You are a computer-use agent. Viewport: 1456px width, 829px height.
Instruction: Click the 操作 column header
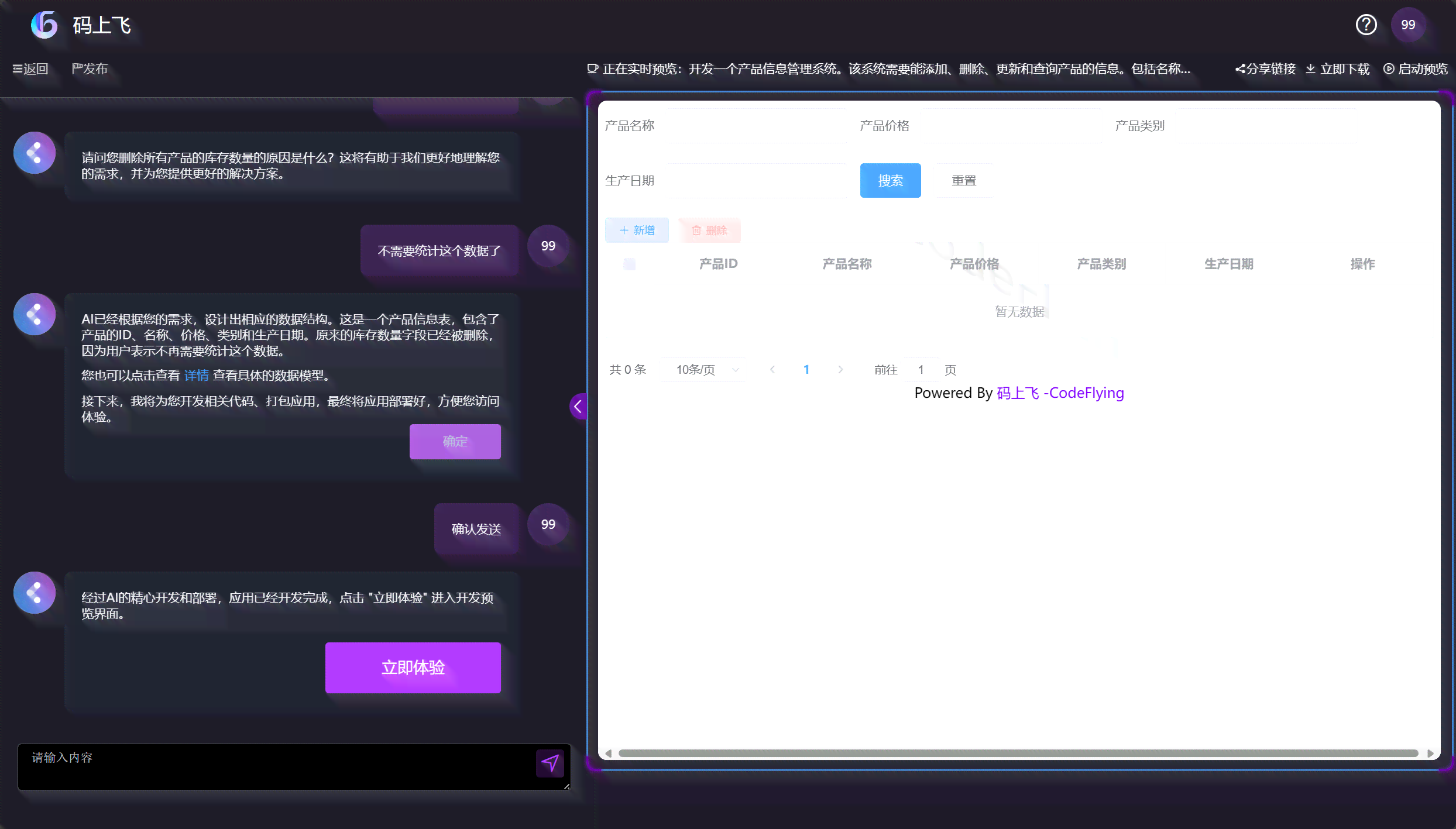click(1362, 264)
